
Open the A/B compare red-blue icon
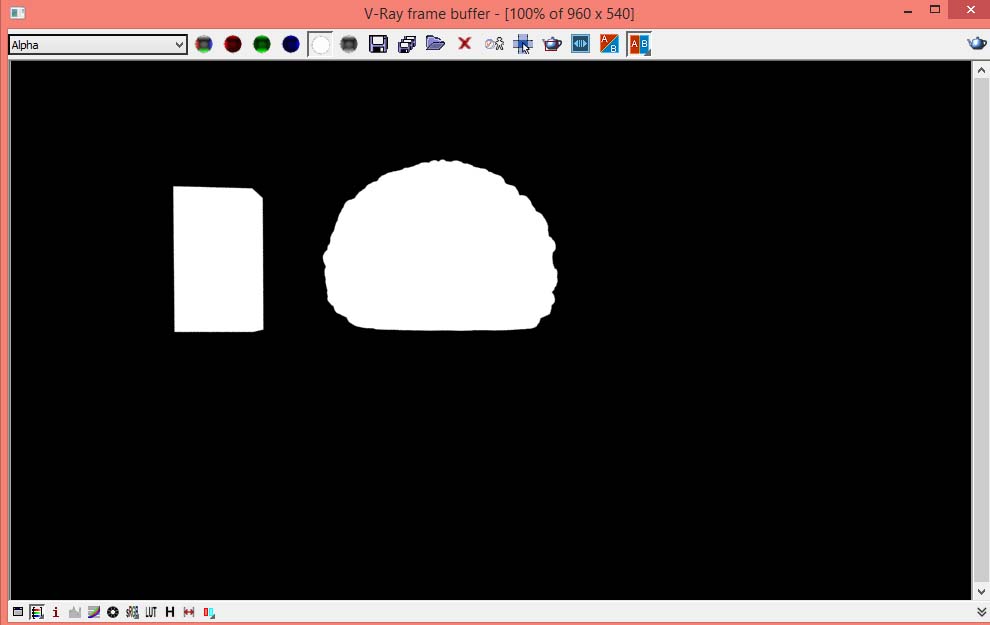pyautogui.click(x=609, y=44)
